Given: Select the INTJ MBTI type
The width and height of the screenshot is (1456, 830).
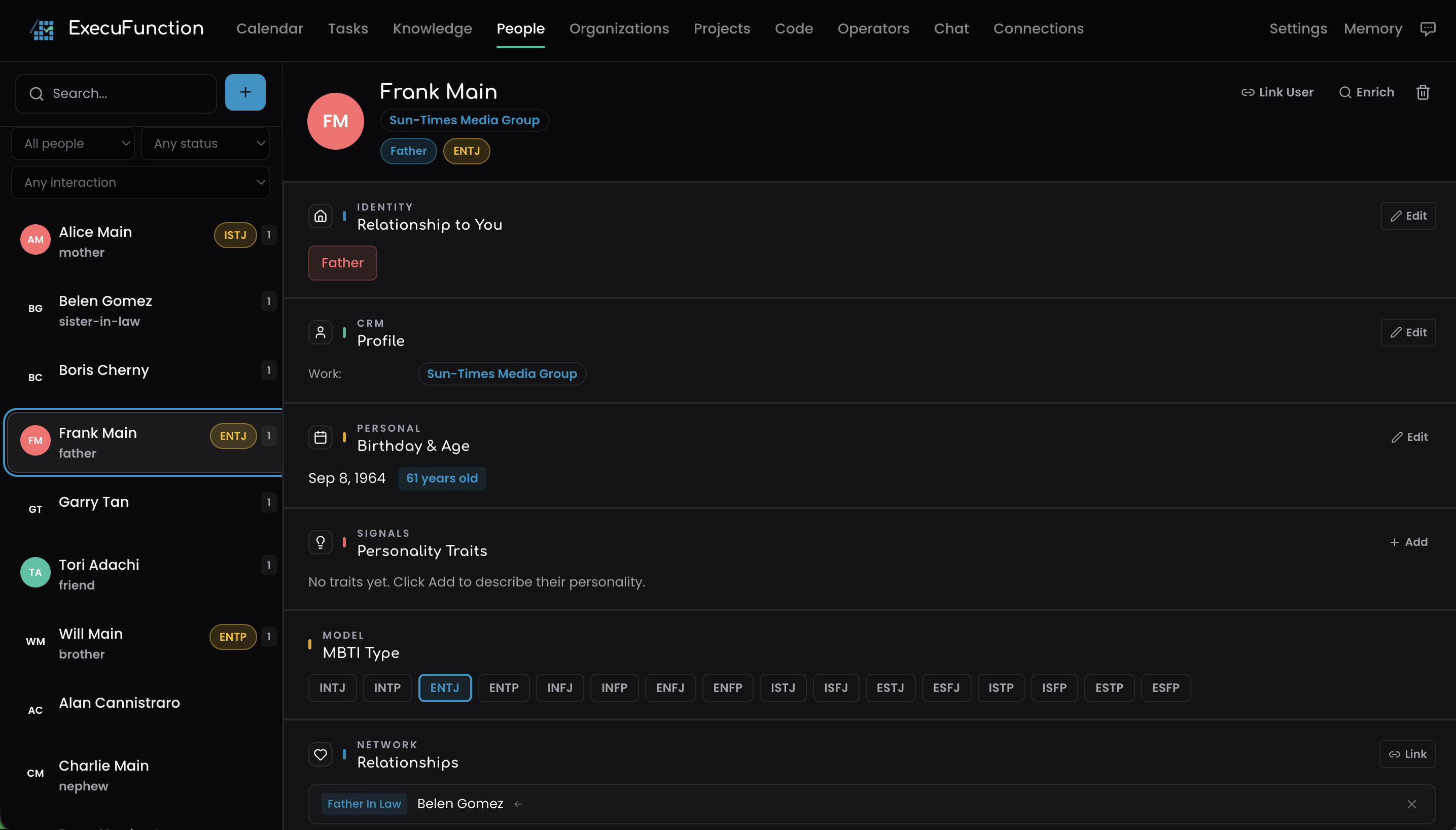Looking at the screenshot, I should tap(332, 687).
